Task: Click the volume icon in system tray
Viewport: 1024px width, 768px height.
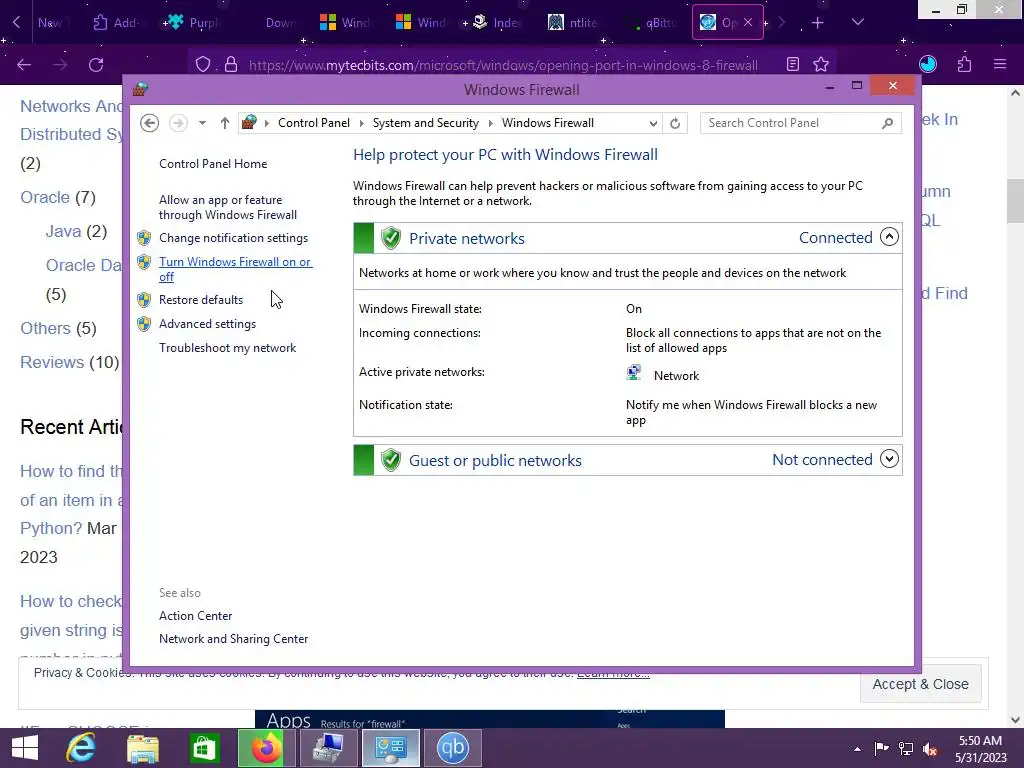Action: (x=930, y=748)
